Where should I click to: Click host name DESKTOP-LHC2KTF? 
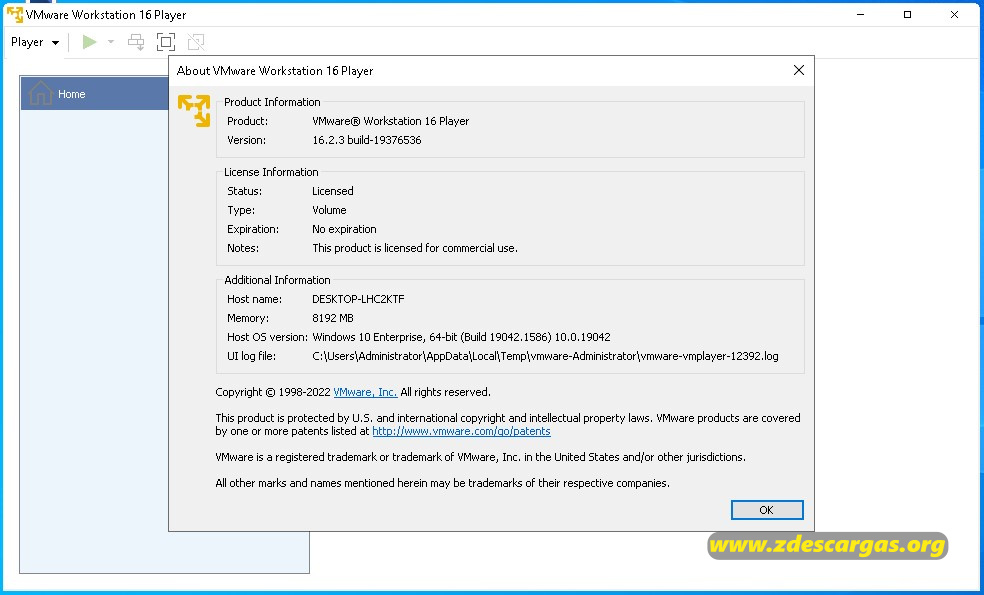tap(358, 299)
